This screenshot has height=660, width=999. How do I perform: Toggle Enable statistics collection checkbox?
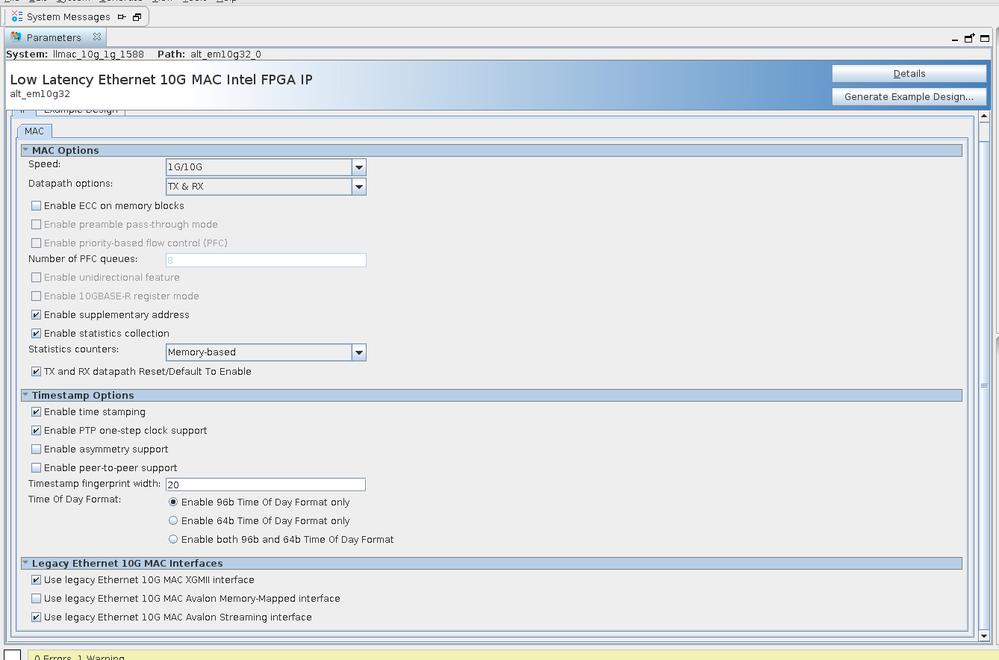pyautogui.click(x=36, y=333)
